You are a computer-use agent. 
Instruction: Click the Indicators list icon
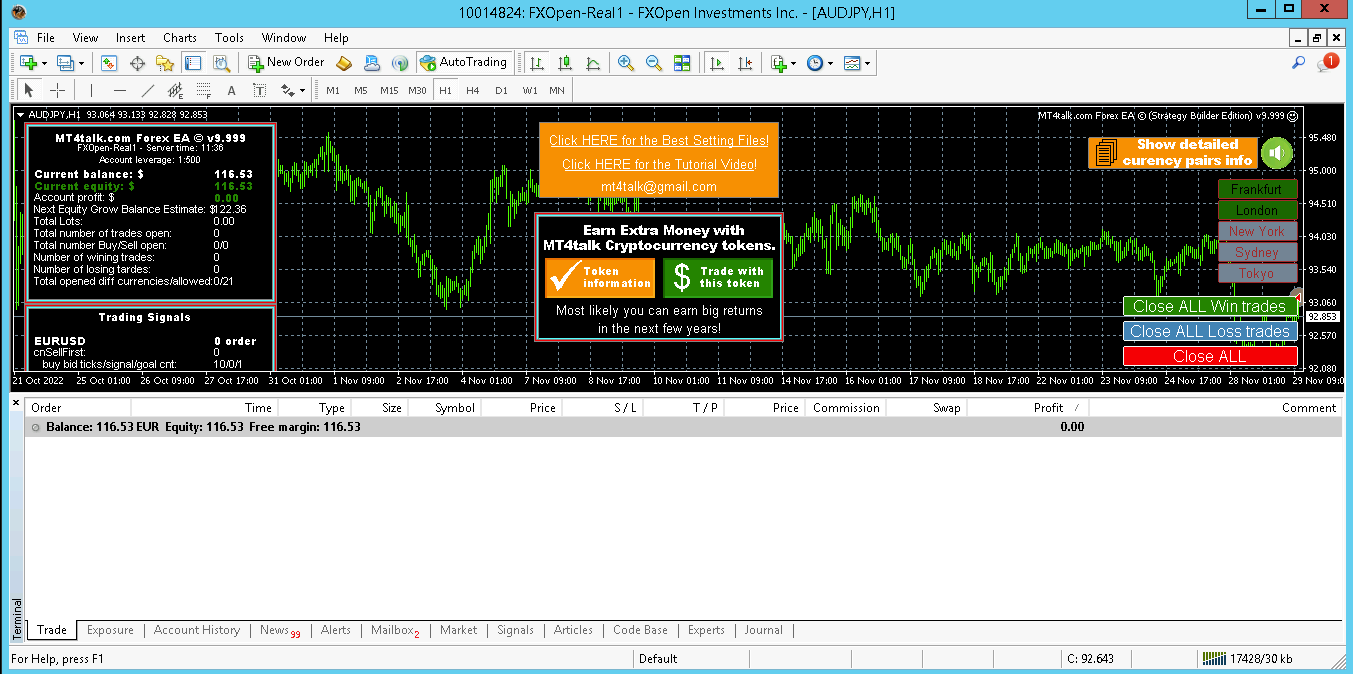click(x=779, y=62)
